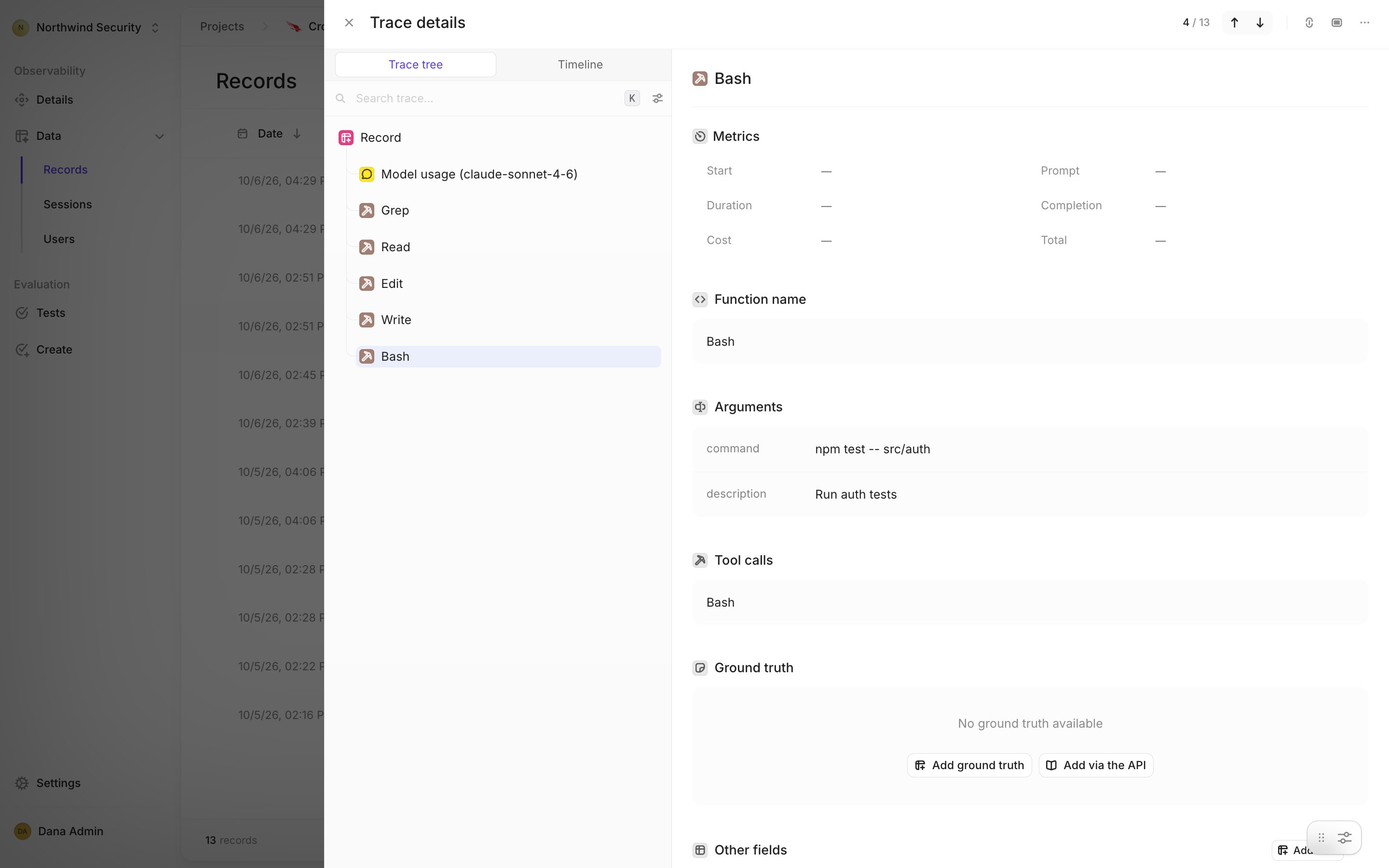Open the more options ellipsis menu
Viewport: 1389px width, 868px height.
(1364, 23)
